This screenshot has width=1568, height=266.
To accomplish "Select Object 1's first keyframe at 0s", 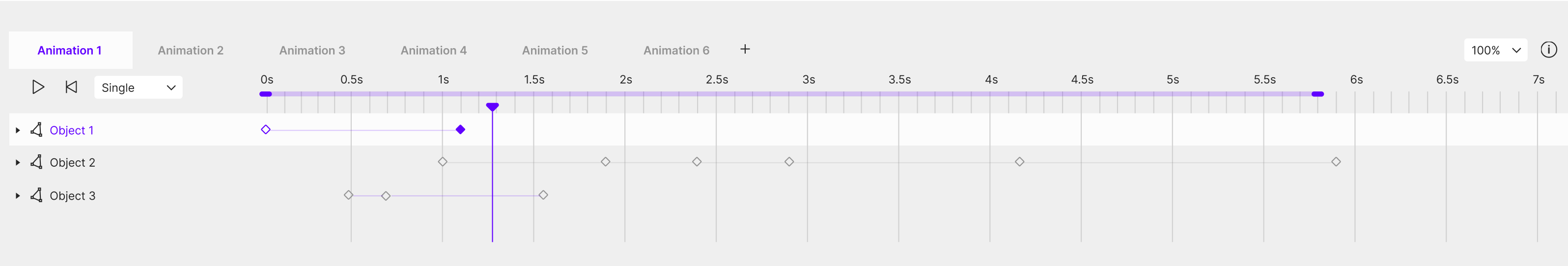I will click(x=265, y=130).
